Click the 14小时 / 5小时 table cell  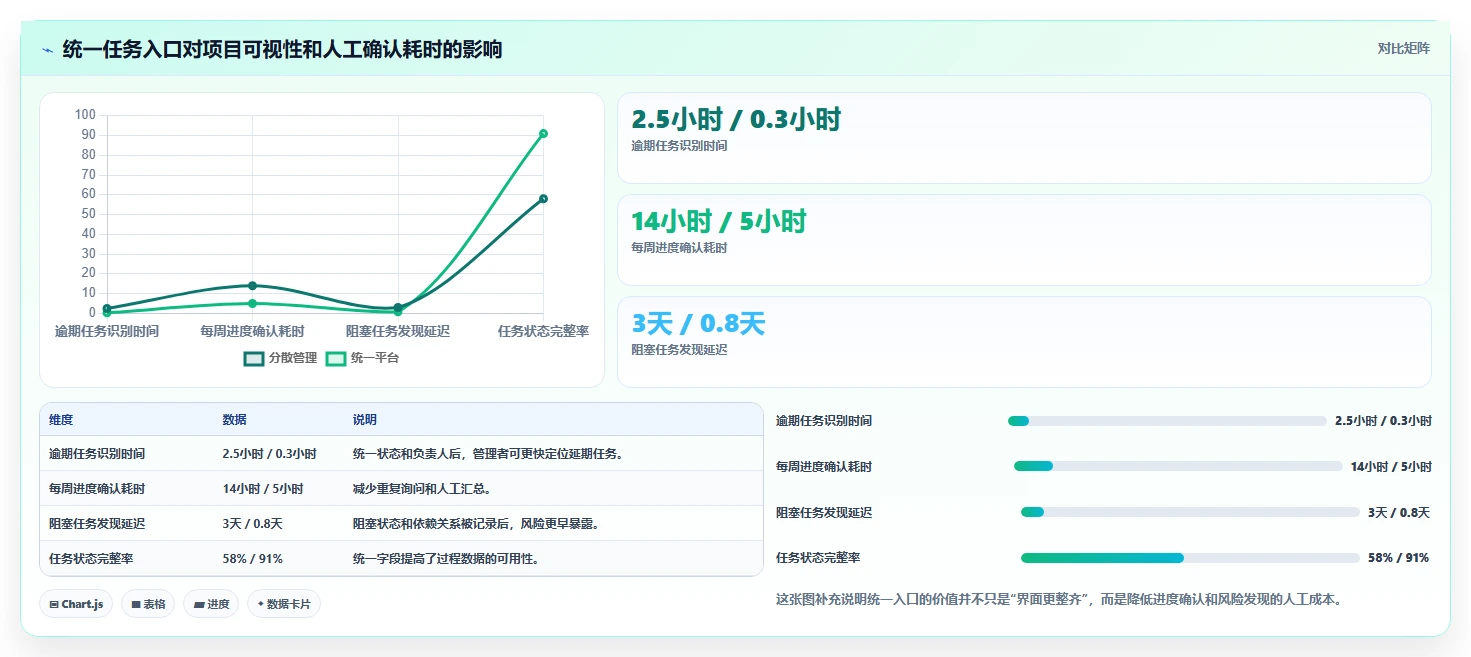(x=263, y=489)
